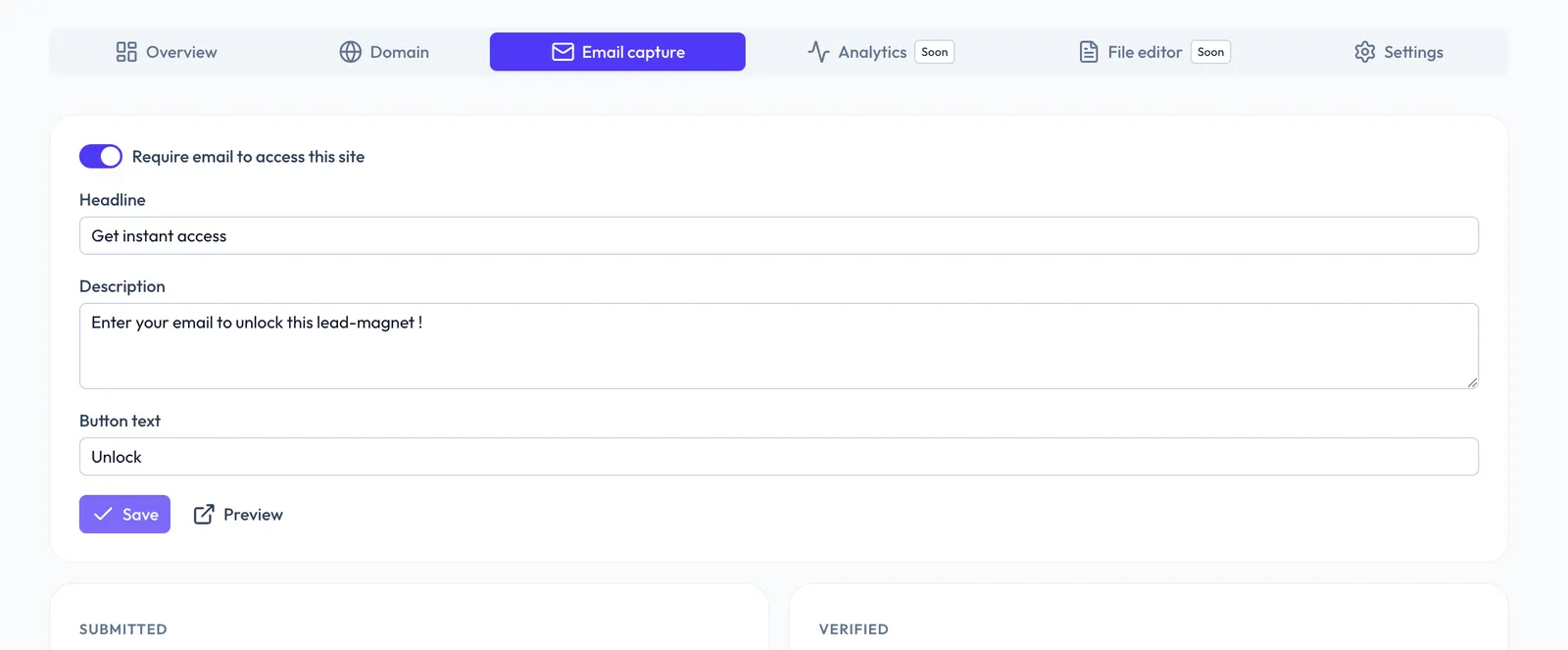Toggle Require email to access this site

101,157
